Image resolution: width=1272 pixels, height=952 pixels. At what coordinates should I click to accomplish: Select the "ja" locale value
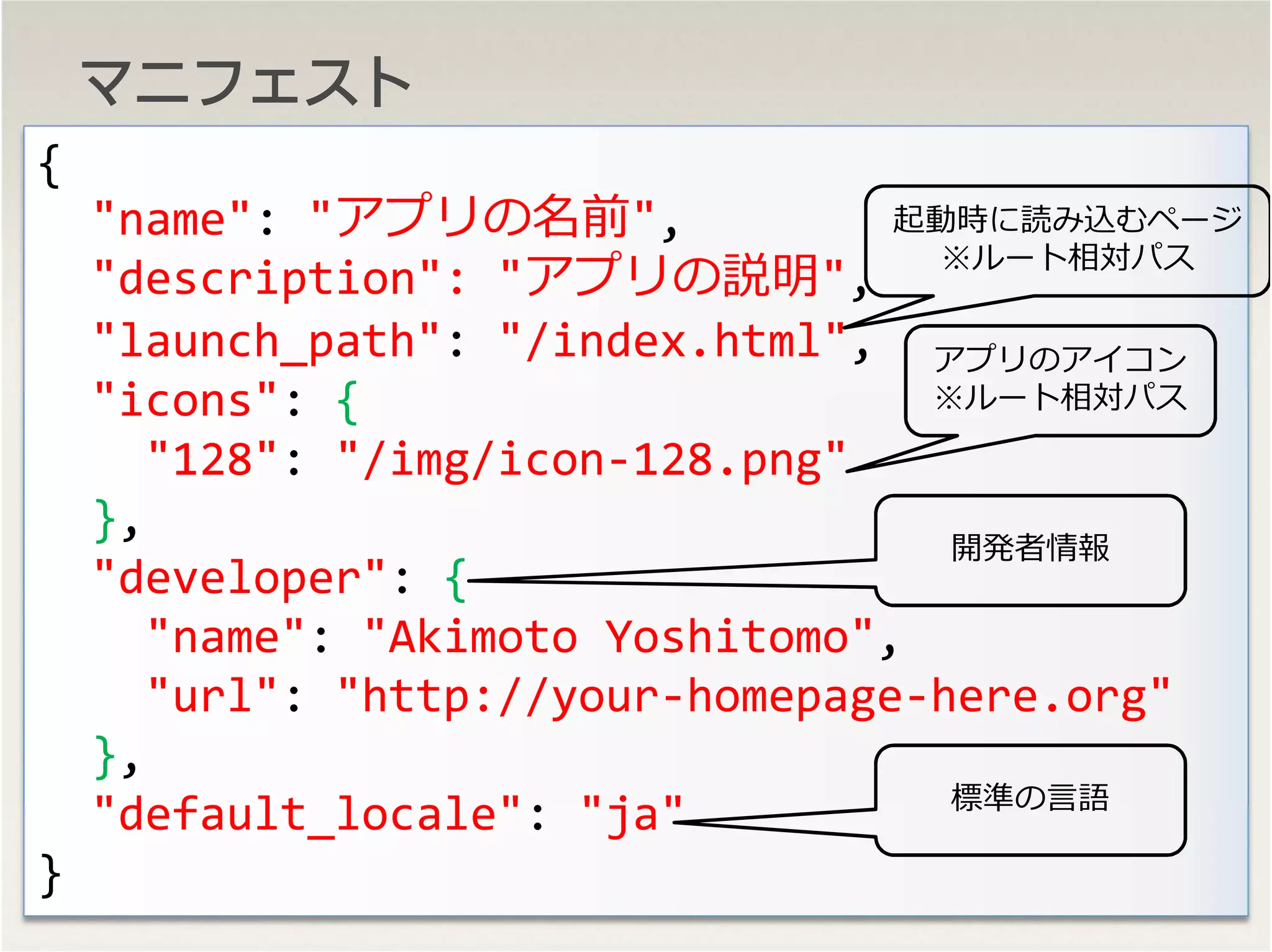[x=632, y=815]
